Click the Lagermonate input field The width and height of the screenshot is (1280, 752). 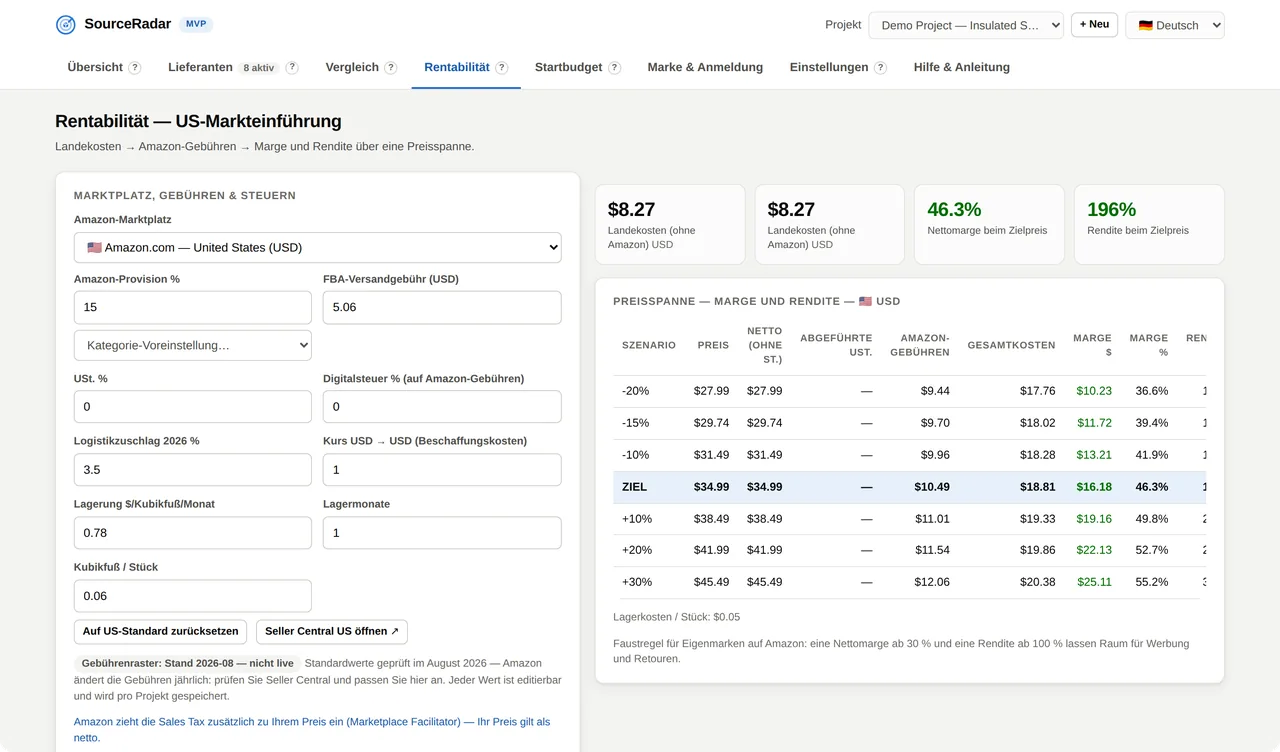[442, 532]
